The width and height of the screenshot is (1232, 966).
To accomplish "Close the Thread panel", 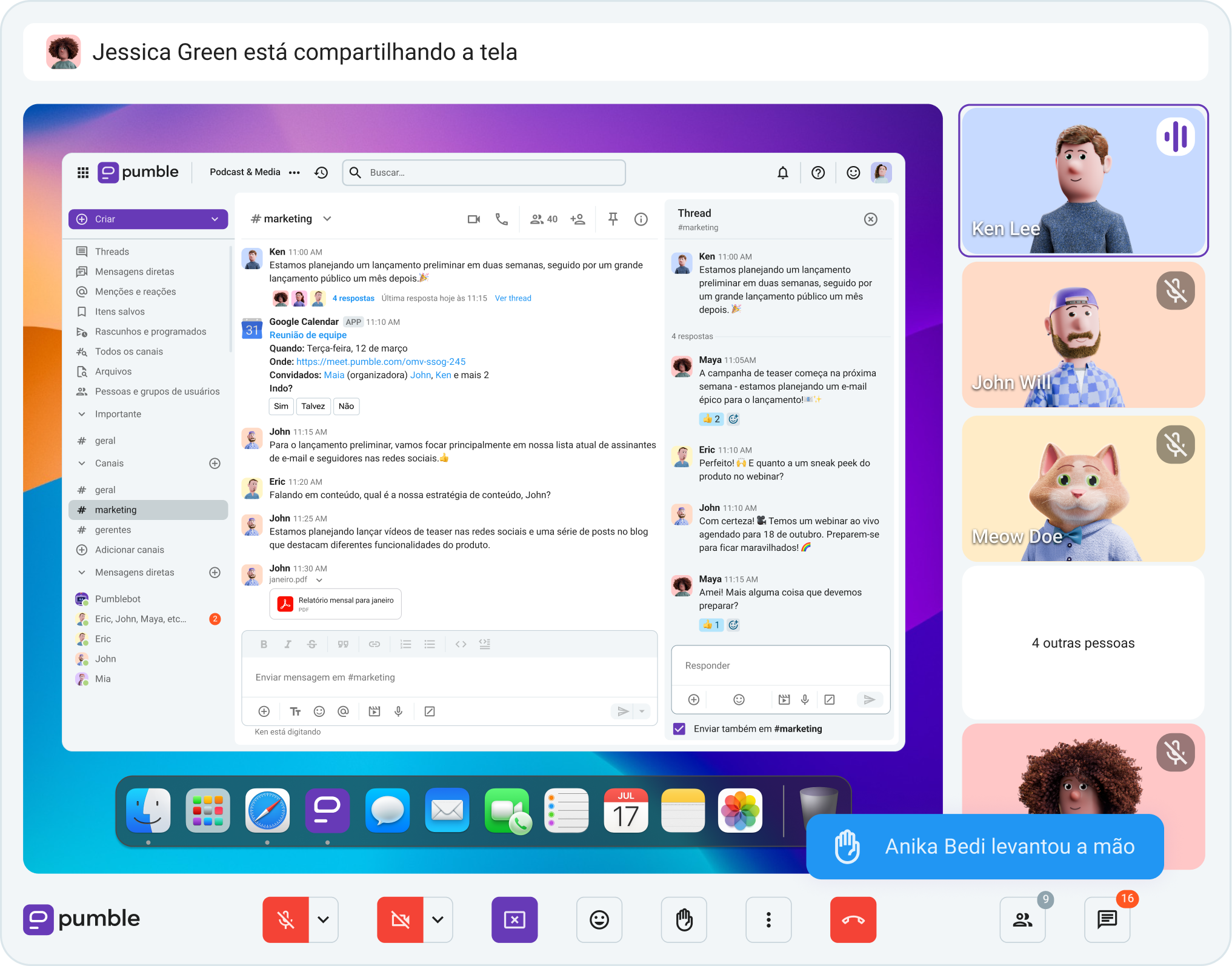I will coord(870,219).
